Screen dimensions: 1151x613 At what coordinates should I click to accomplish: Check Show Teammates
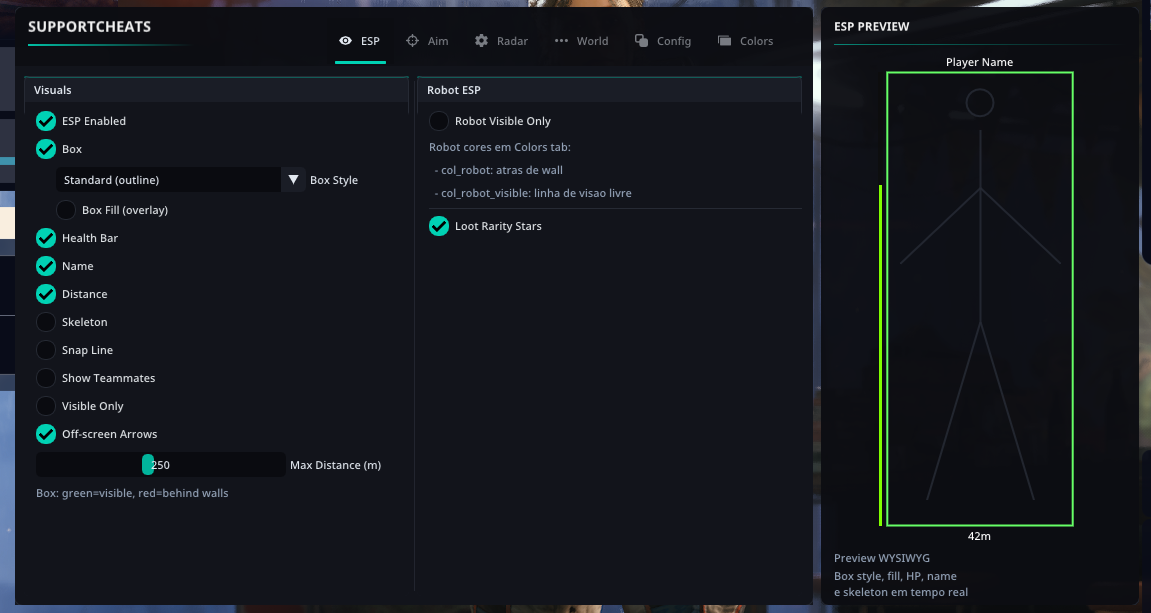[46, 378]
